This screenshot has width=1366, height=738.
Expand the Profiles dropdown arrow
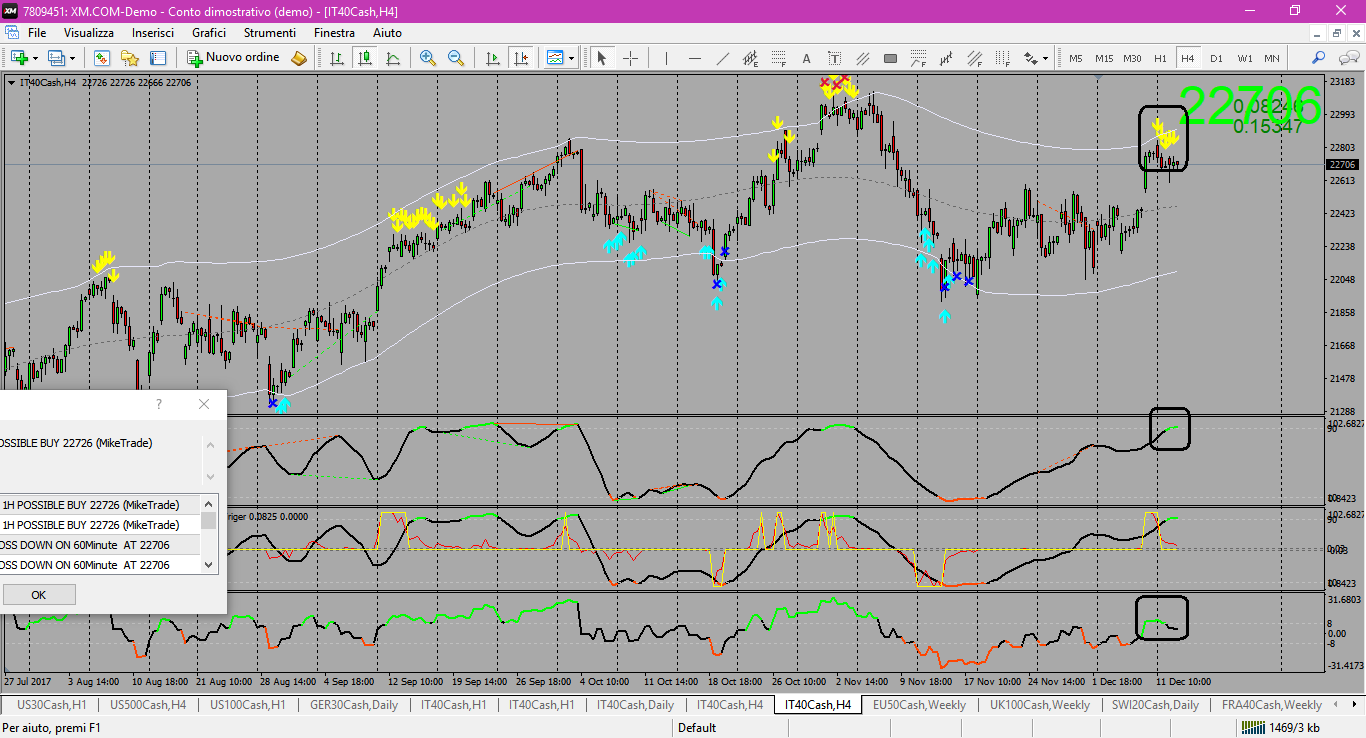[72, 58]
